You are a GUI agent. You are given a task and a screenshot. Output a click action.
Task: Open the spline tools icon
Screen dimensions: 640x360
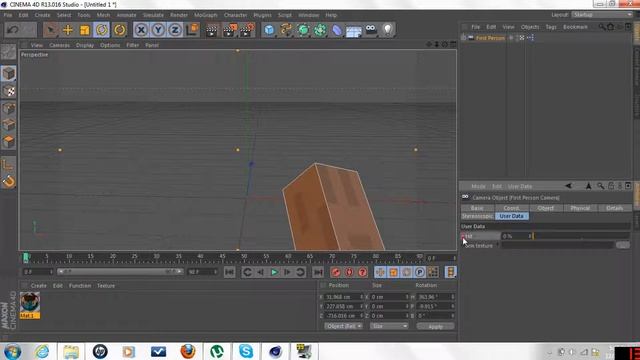pos(286,30)
